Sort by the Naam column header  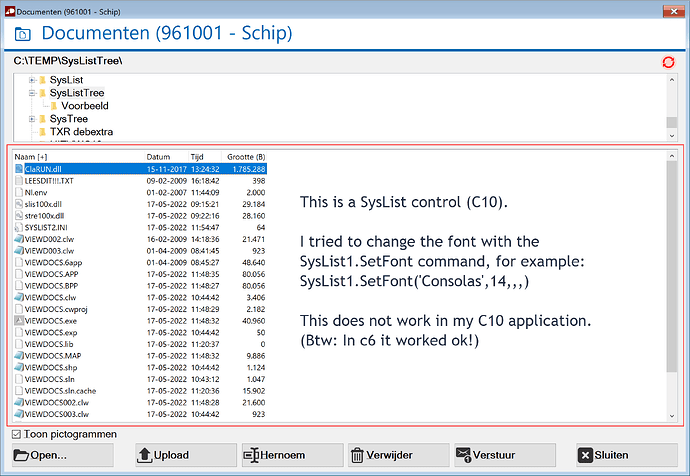79,157
